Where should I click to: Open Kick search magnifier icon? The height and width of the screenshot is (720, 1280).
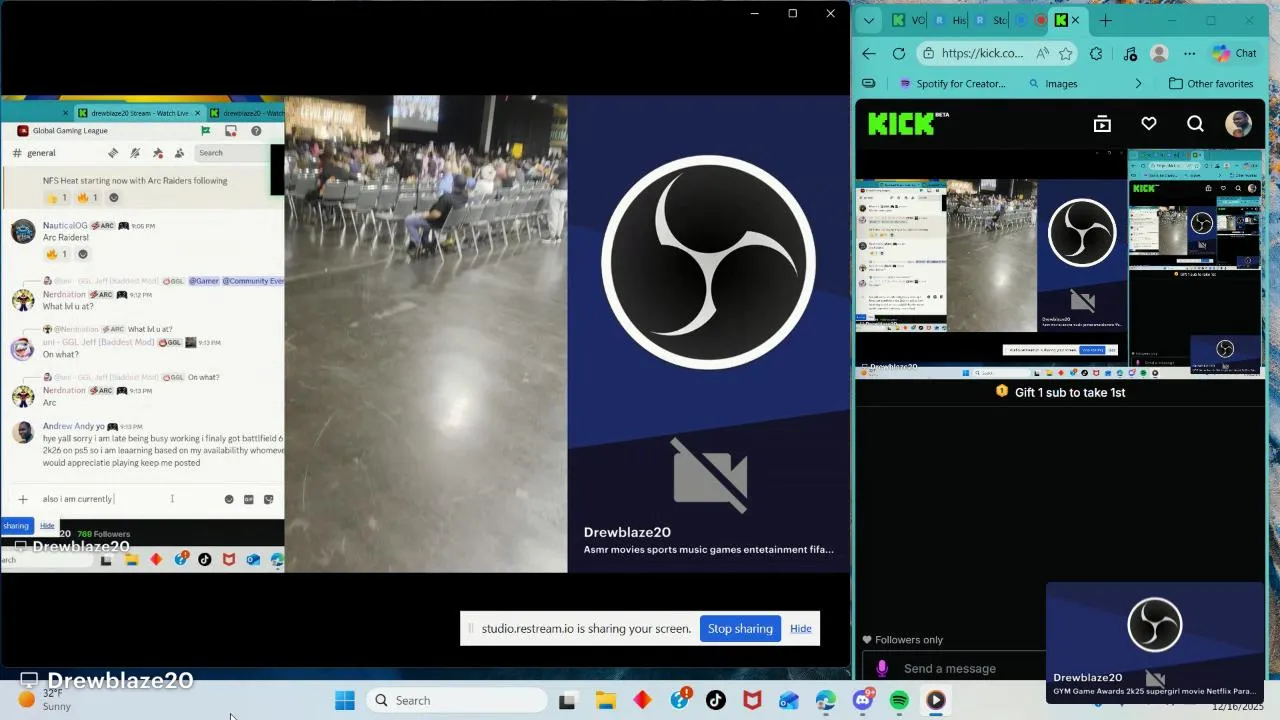click(1195, 124)
